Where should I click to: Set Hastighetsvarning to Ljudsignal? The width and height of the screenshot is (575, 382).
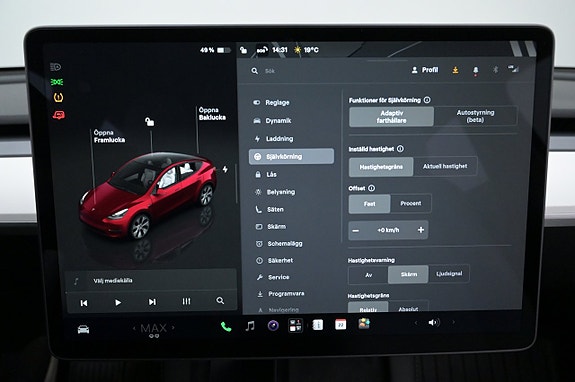coord(449,273)
